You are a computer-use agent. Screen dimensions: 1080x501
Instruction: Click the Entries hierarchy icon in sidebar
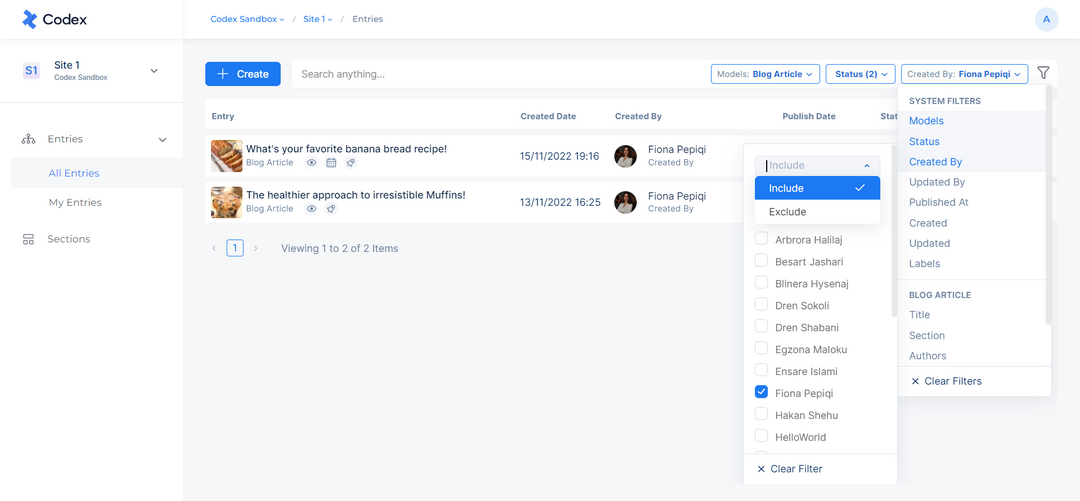[28, 139]
